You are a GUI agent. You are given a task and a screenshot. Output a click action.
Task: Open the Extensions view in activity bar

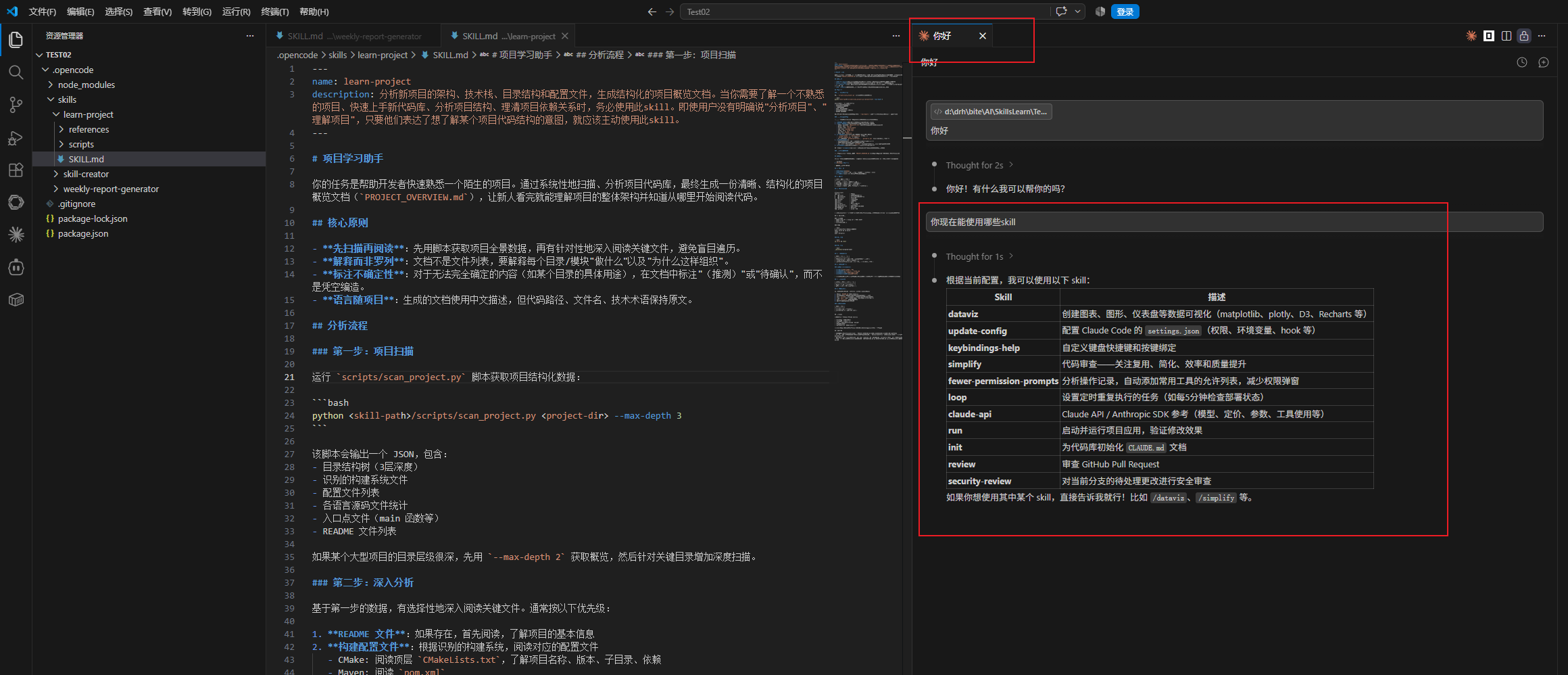point(16,170)
